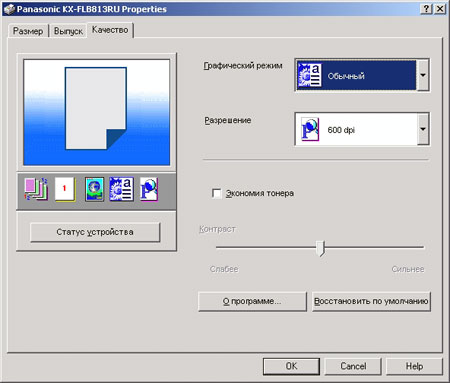Click the Слабее label

tap(224, 269)
